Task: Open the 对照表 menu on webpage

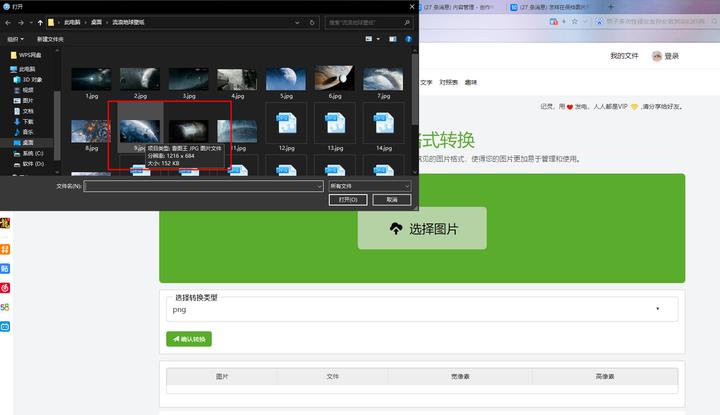Action: (x=449, y=83)
